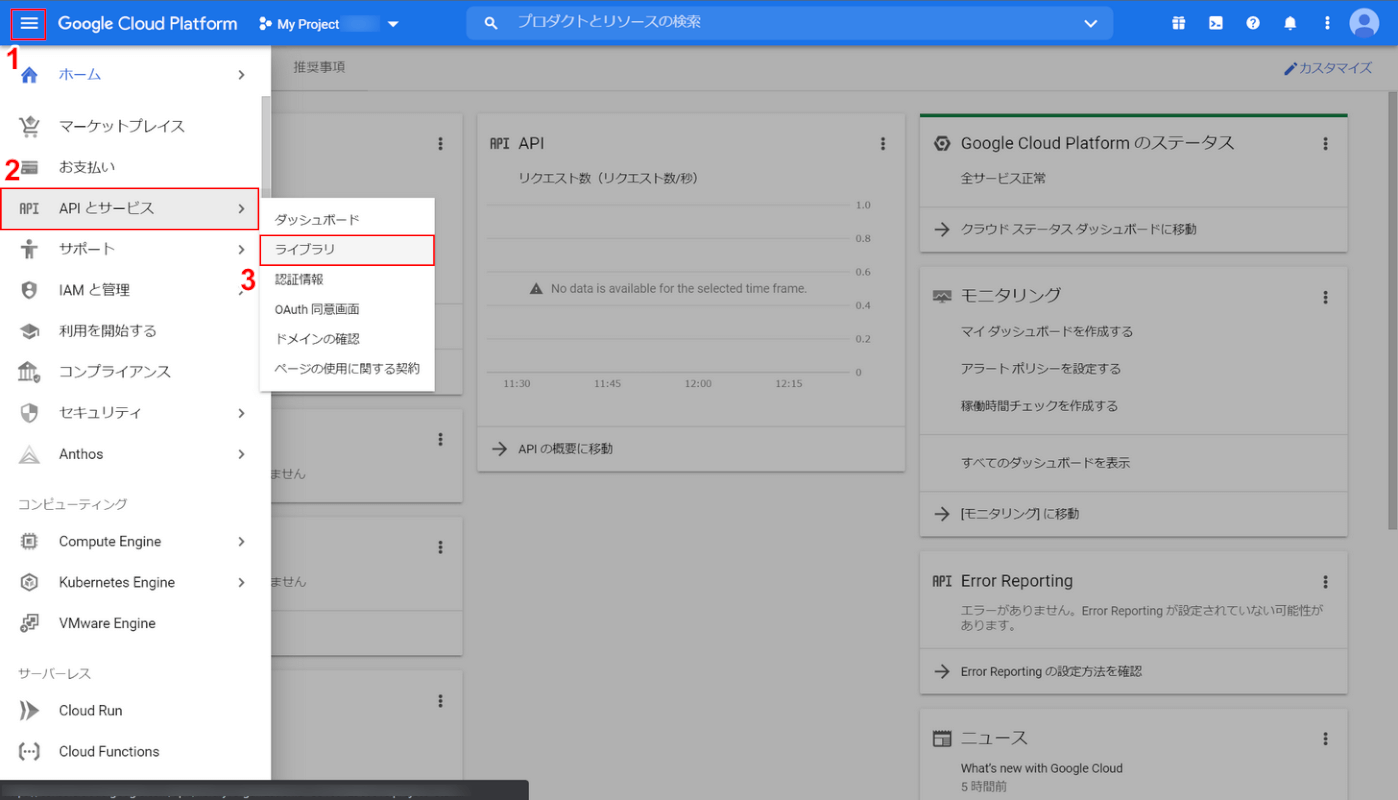Click the API icon beside APIとサービス
Image resolution: width=1398 pixels, height=800 pixels.
click(x=29, y=208)
